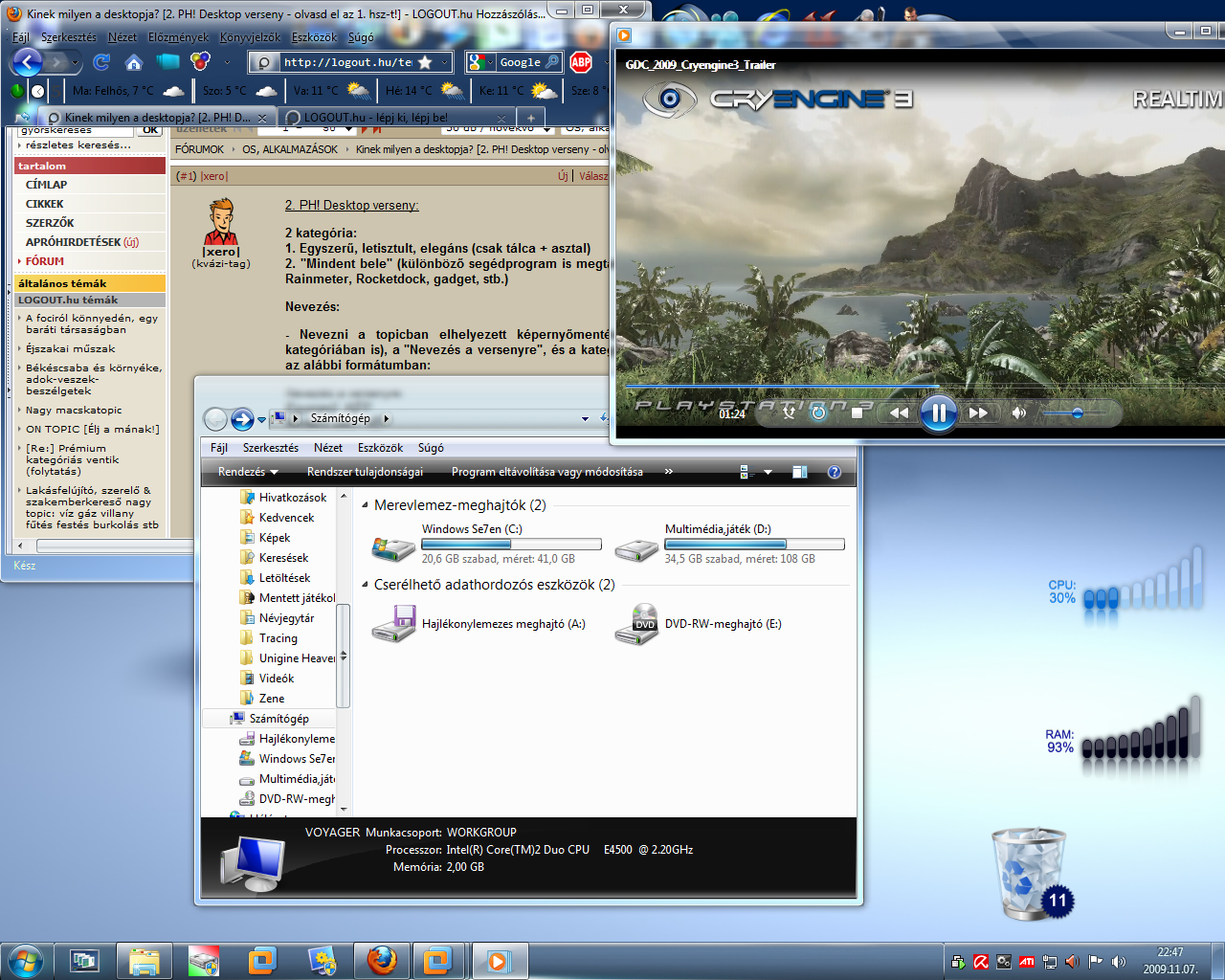The width and height of the screenshot is (1225, 980).
Task: Open the Könyvjelzők menu in Firefox
Action: tap(250, 37)
